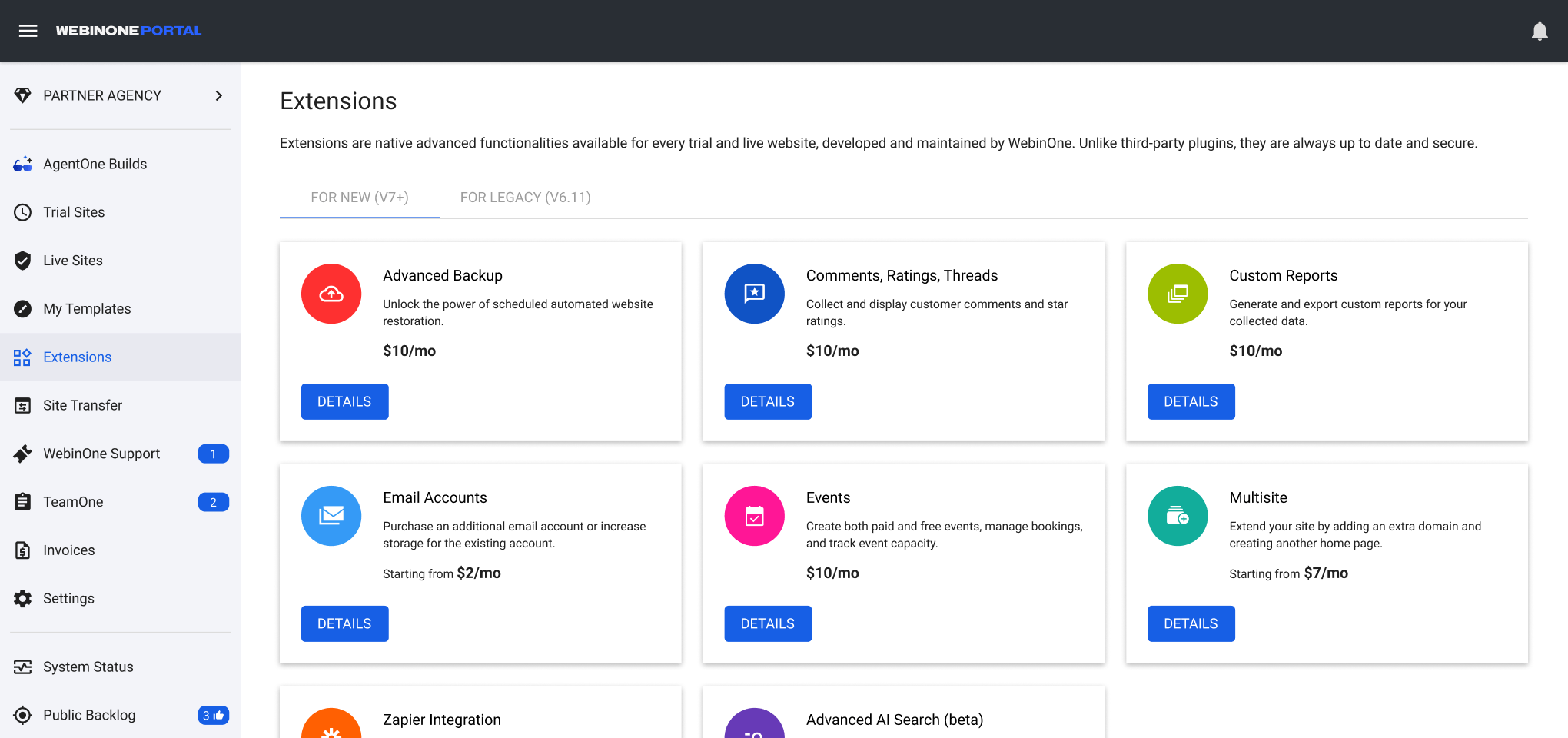Click the notifications bell icon

point(1540,31)
